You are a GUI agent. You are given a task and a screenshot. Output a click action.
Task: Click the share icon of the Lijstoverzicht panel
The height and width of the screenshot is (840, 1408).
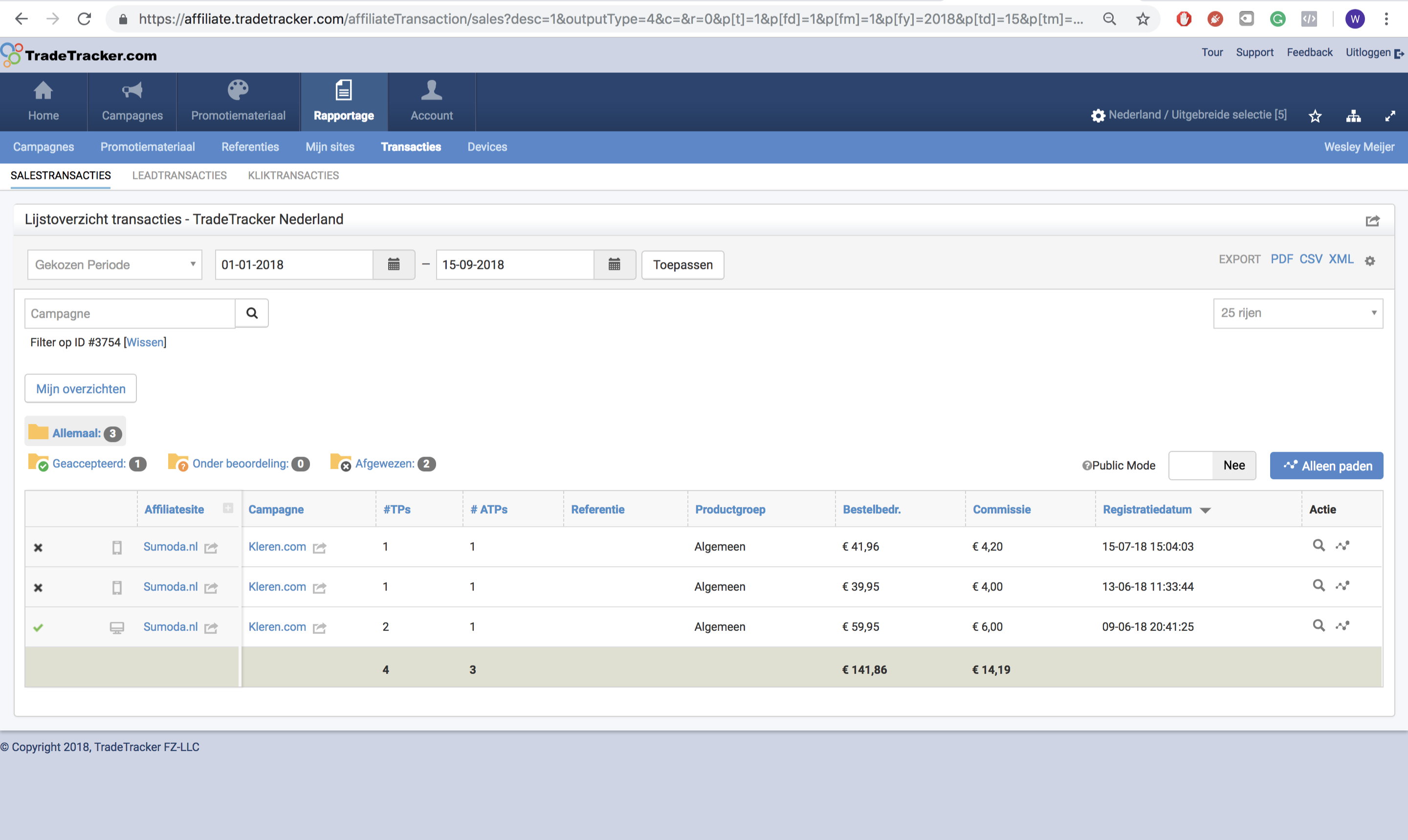point(1372,220)
